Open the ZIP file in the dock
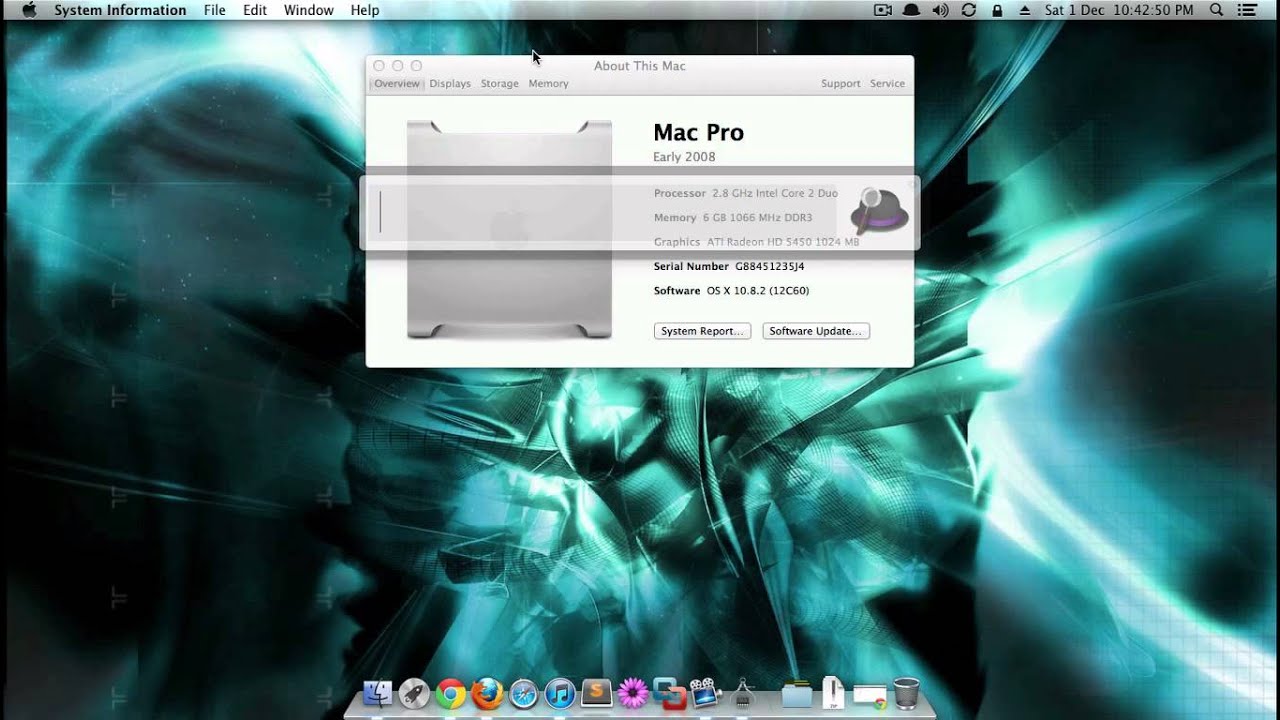 833,692
